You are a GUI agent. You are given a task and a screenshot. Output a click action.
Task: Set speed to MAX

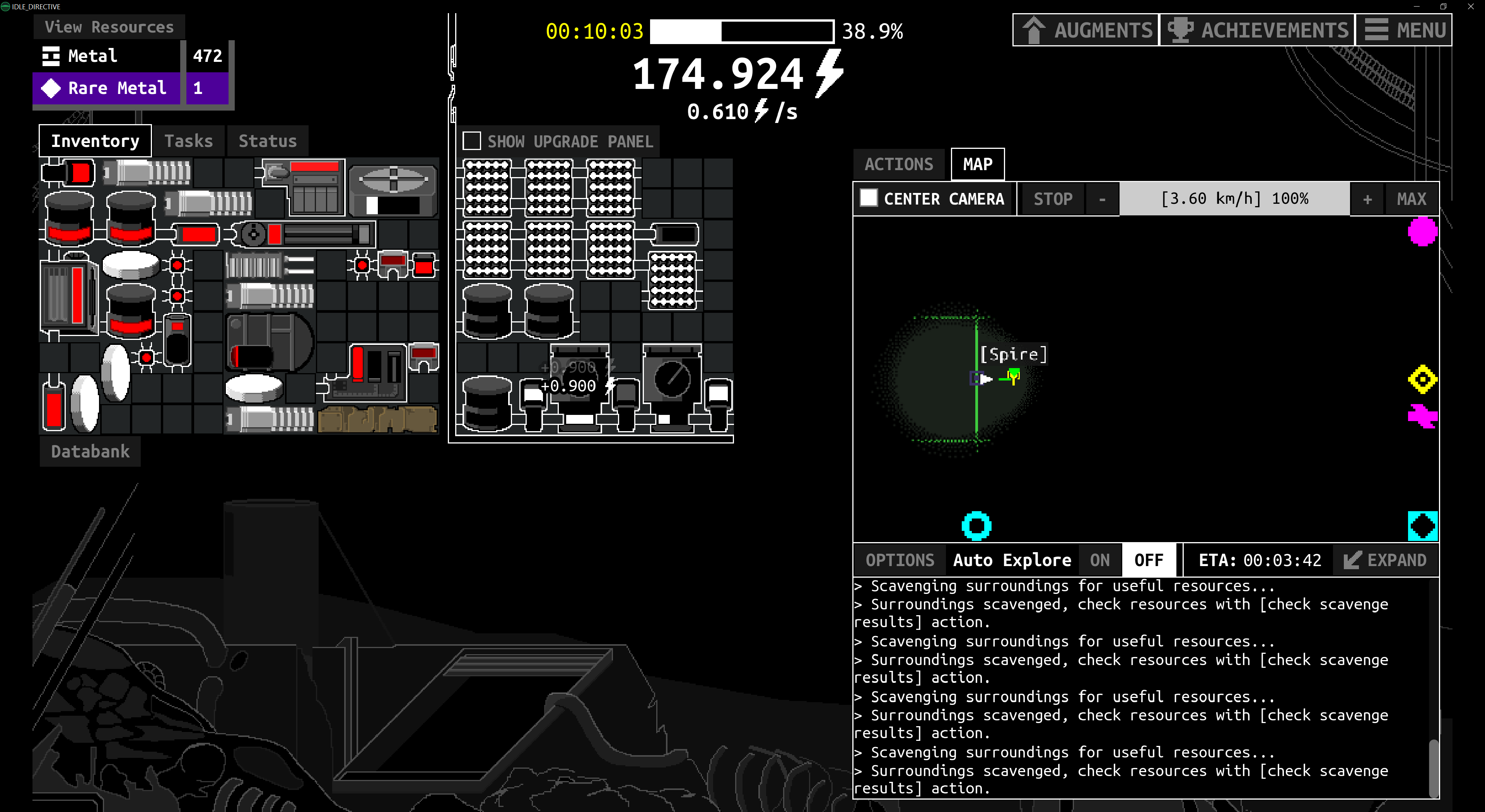tap(1411, 200)
